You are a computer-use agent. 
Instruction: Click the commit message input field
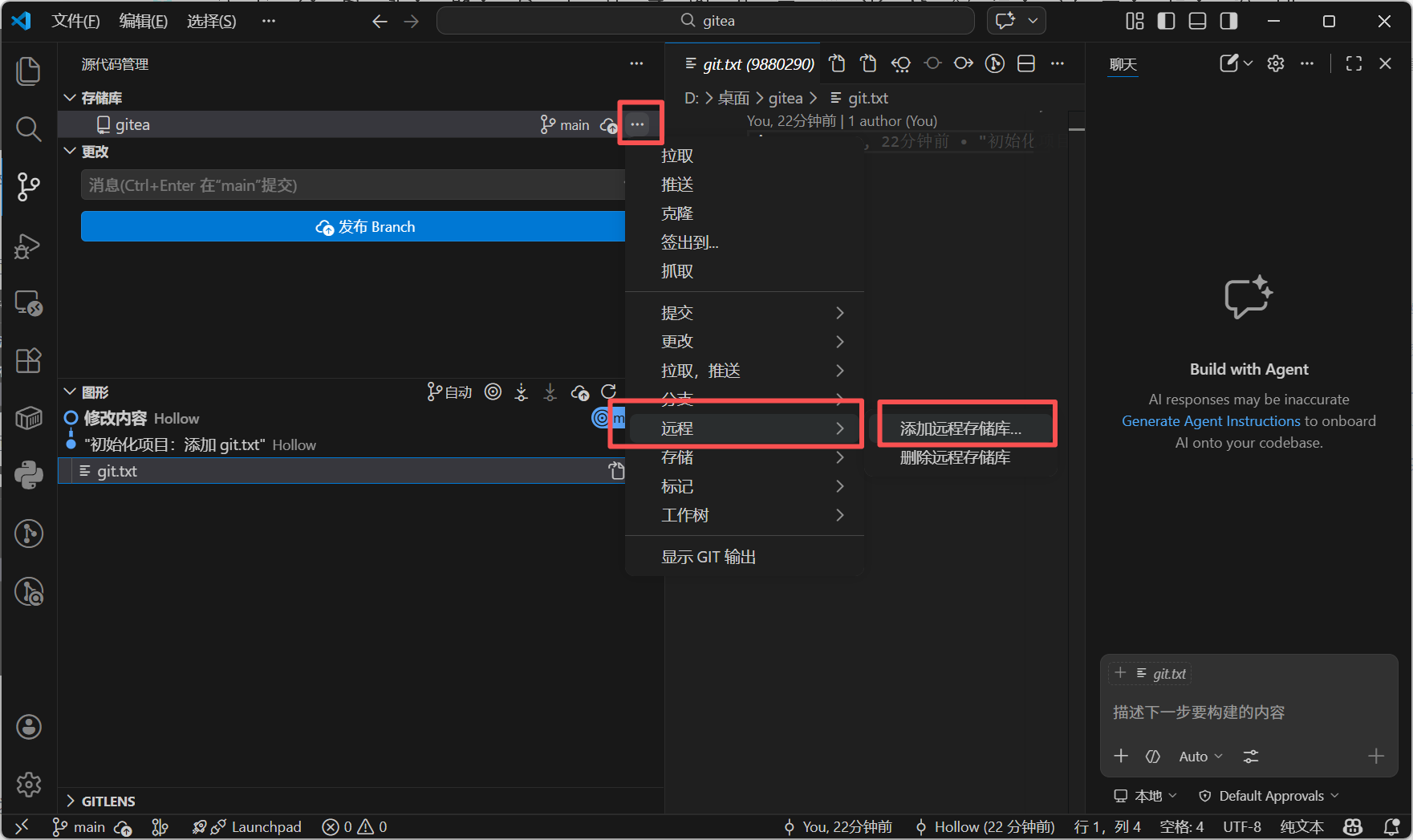click(x=353, y=185)
